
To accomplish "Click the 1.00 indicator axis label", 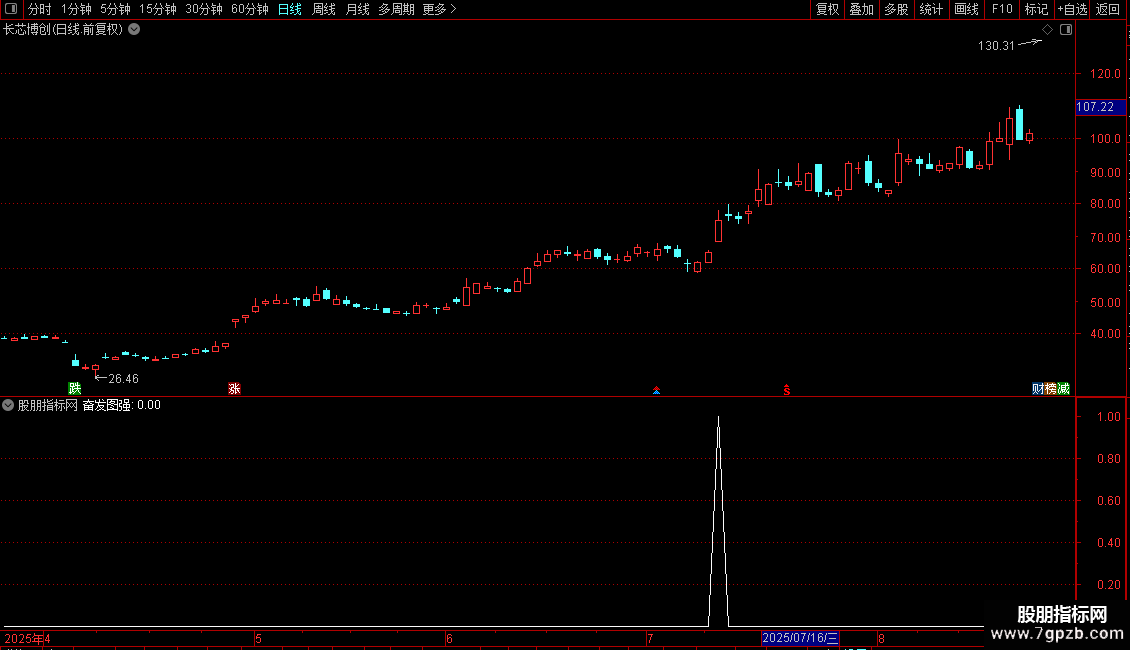I will pos(1108,417).
